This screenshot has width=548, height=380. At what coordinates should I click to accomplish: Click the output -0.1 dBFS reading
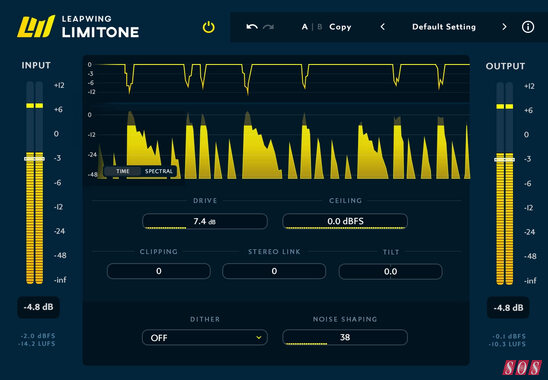click(509, 336)
